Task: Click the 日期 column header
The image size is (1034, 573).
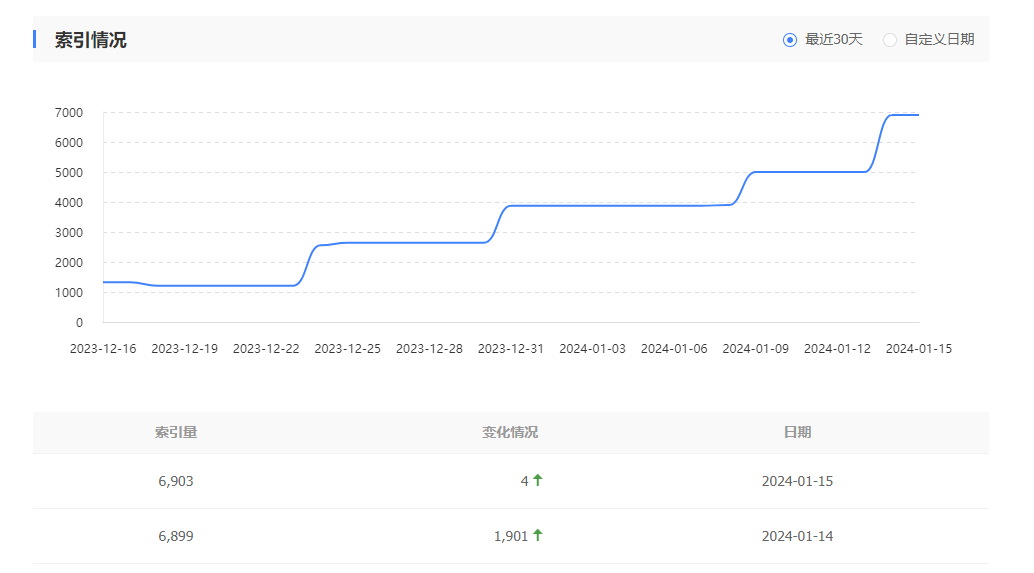Action: click(797, 433)
